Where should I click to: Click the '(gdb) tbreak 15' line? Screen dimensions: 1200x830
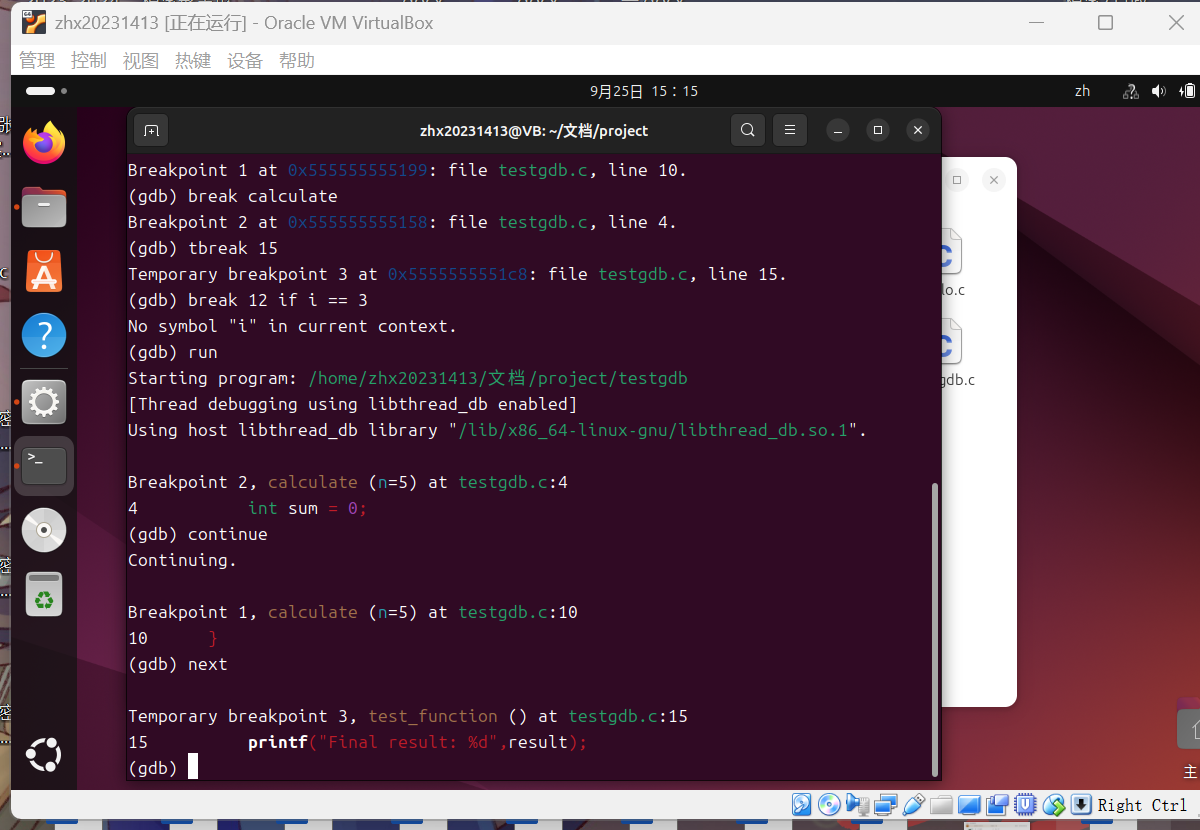(x=203, y=248)
